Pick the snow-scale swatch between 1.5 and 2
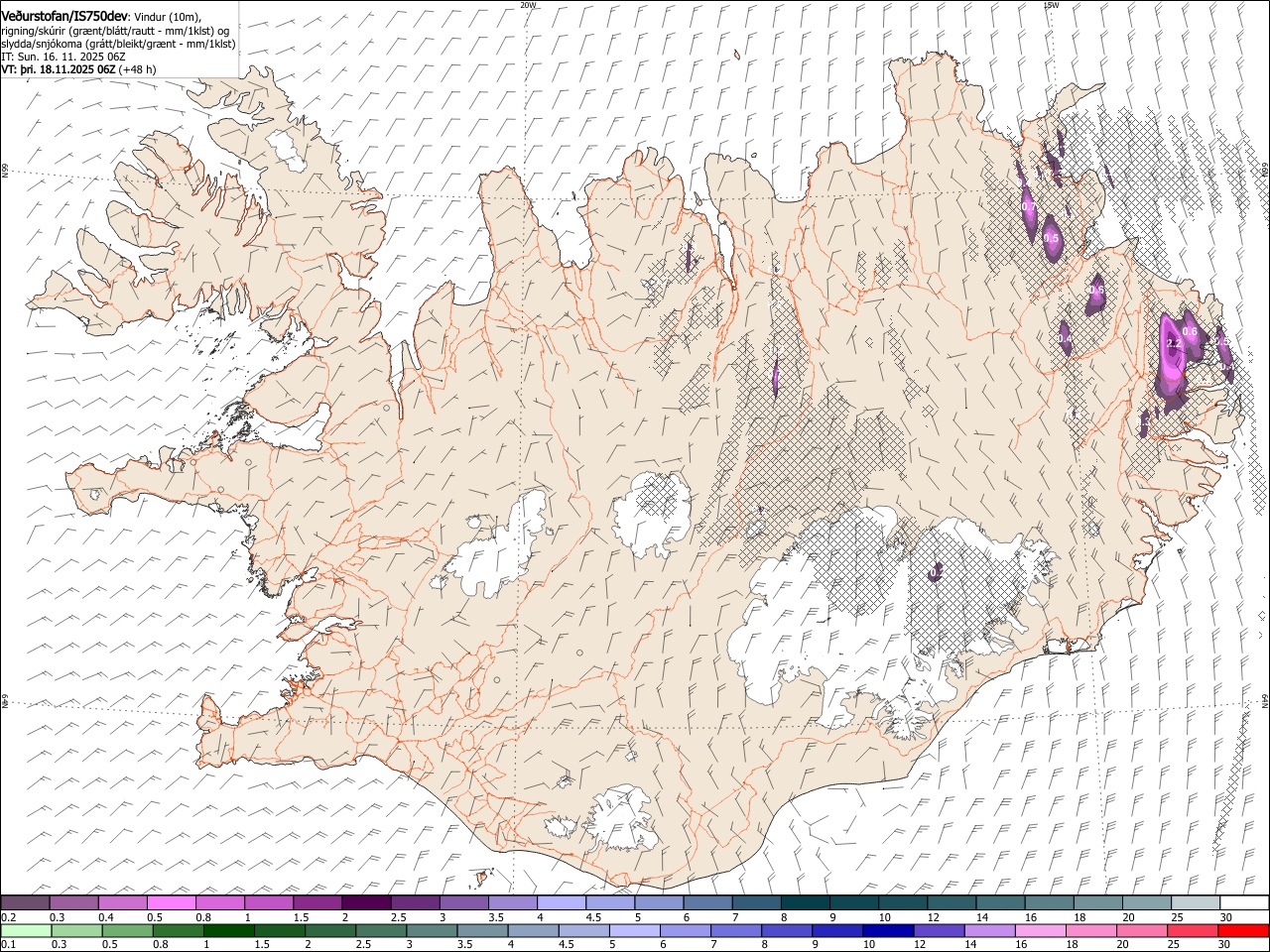This screenshot has width=1270, height=952. tap(317, 902)
